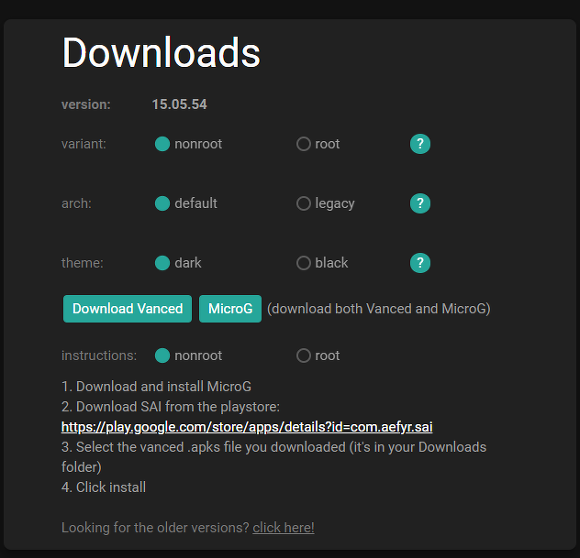This screenshot has height=558, width=580.
Task: Open the SAI Play Store link
Action: click(247, 427)
